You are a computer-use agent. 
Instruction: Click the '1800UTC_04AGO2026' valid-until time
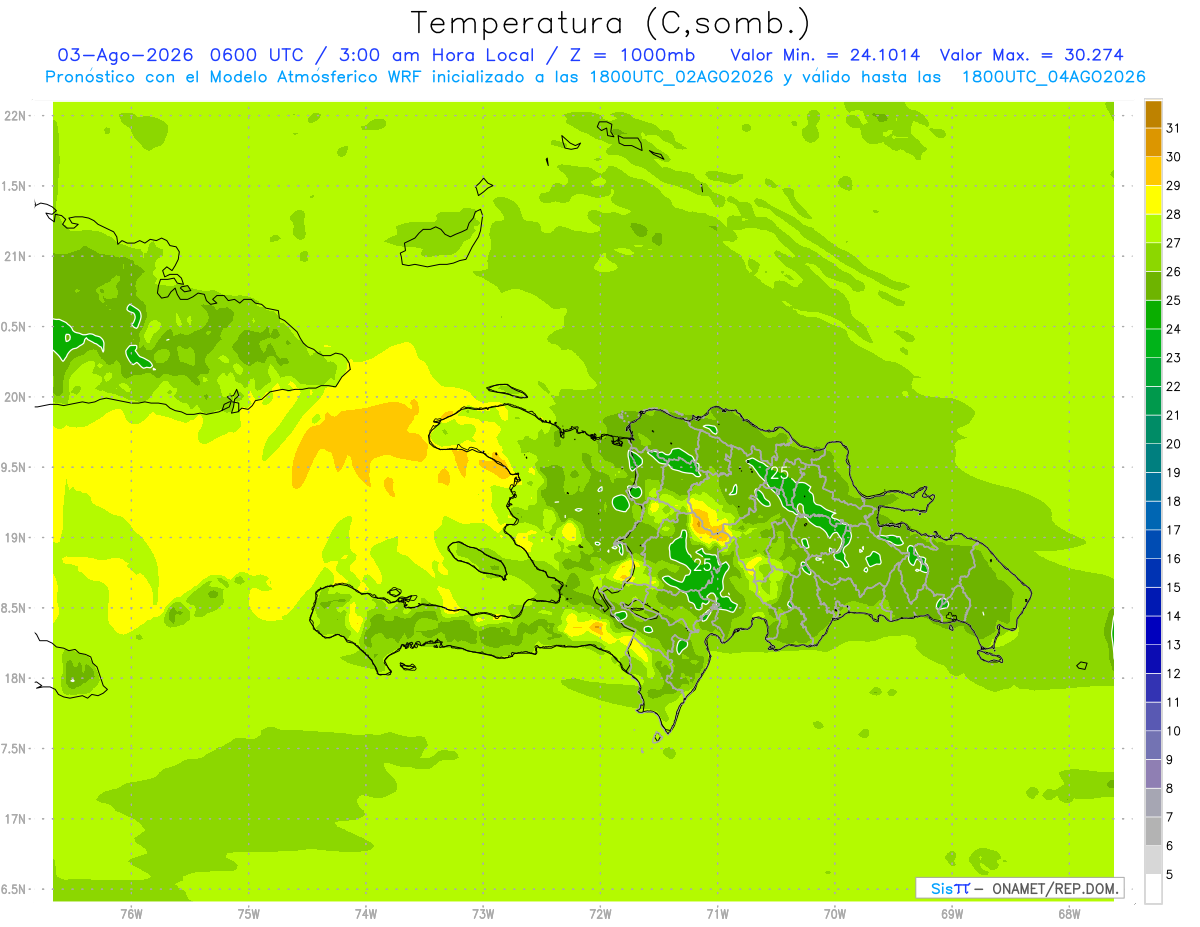1053,77
